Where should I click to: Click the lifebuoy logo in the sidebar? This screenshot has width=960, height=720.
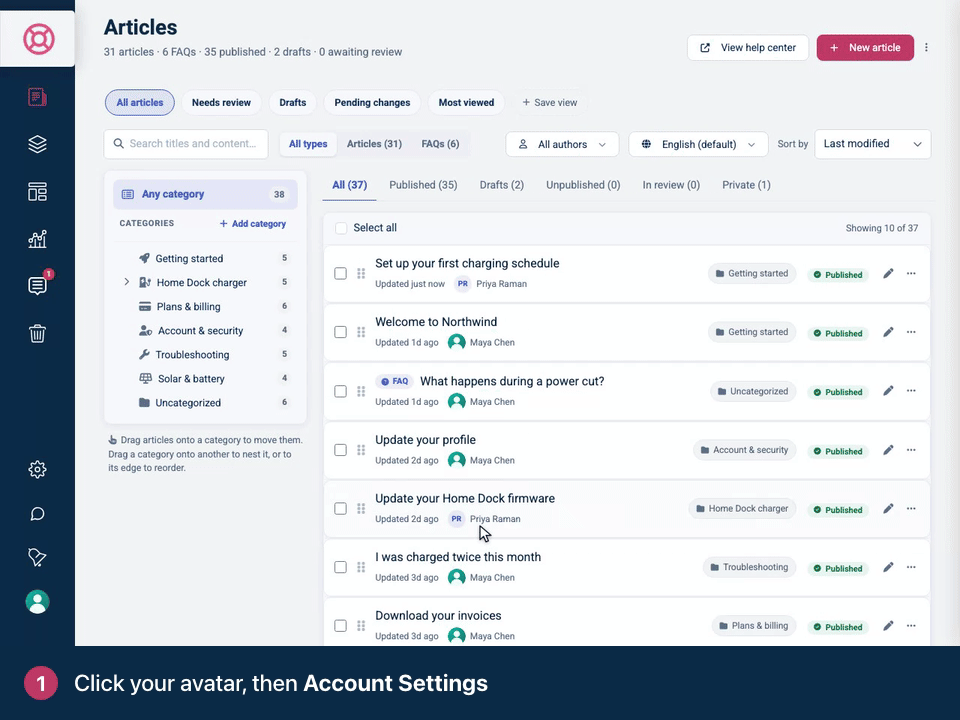click(39, 39)
